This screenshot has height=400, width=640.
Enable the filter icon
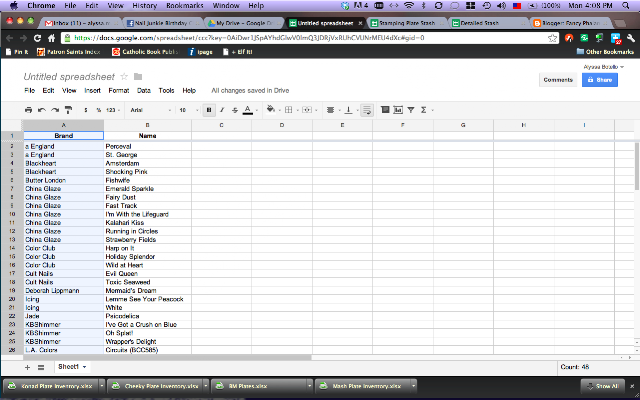(411, 109)
